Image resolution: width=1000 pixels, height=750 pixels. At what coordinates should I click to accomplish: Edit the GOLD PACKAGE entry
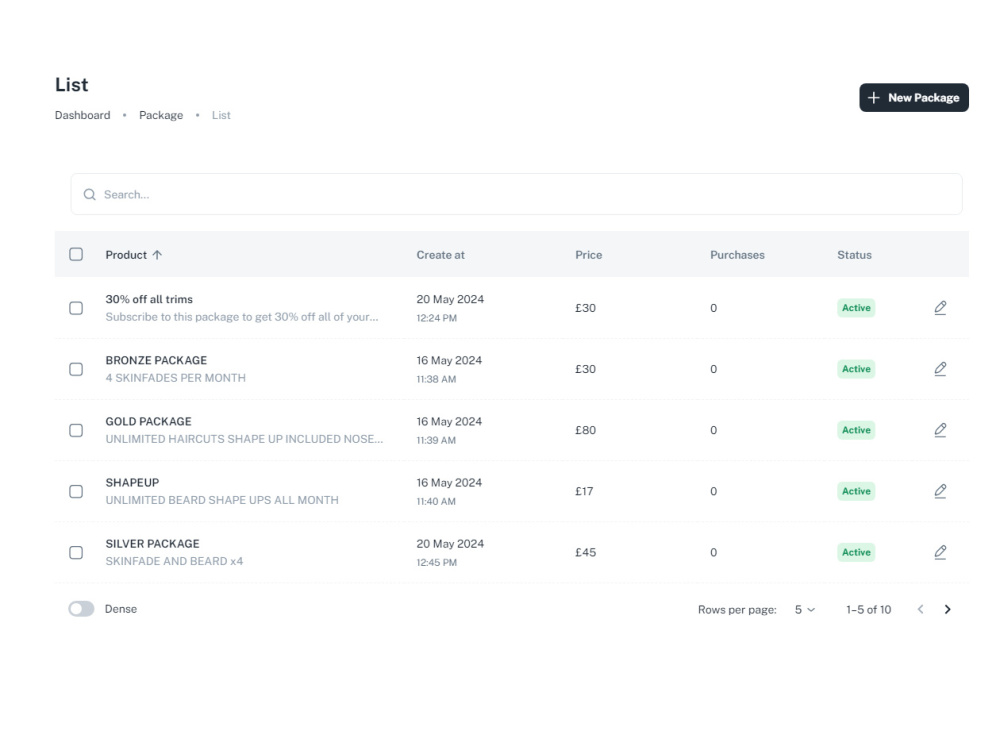click(x=940, y=430)
